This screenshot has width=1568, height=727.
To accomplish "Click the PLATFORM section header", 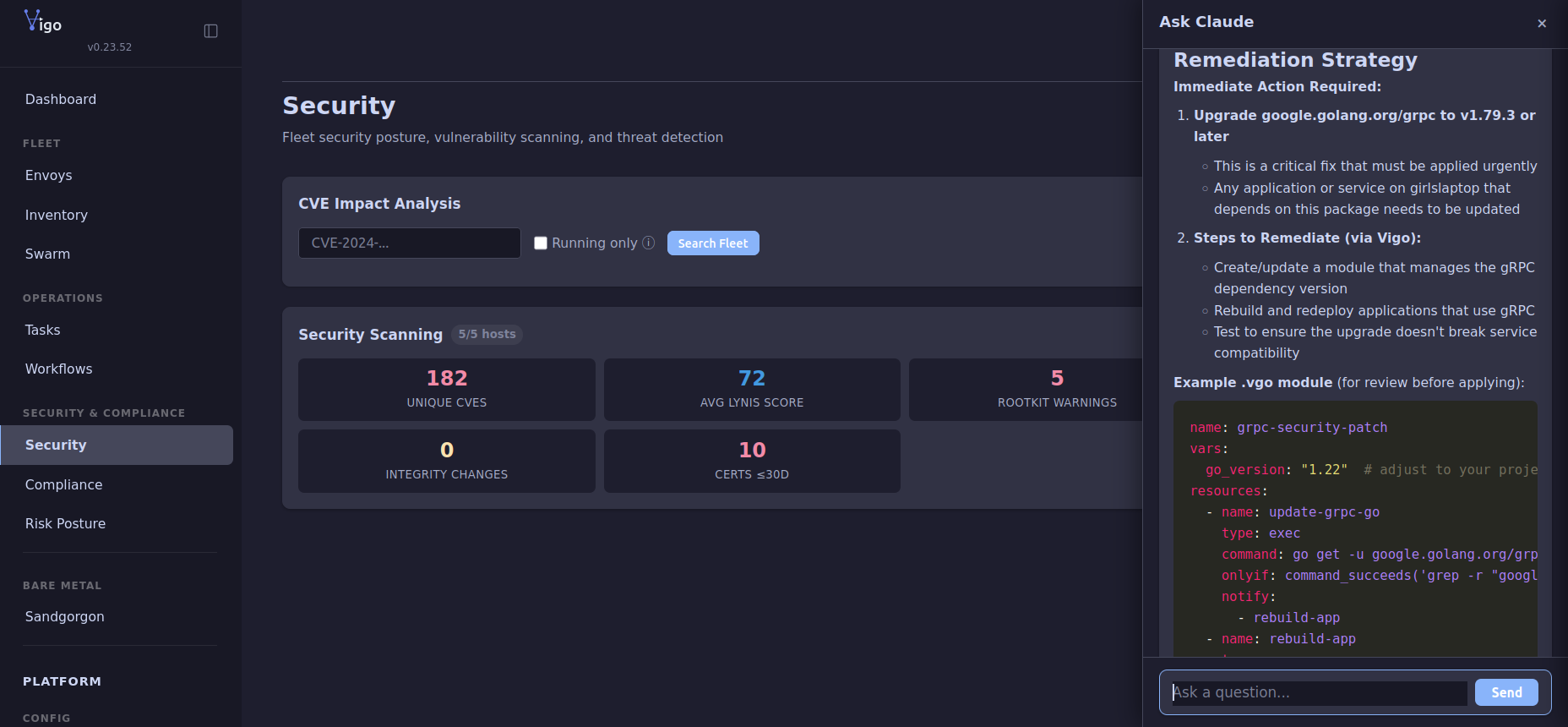I will pyautogui.click(x=62, y=681).
